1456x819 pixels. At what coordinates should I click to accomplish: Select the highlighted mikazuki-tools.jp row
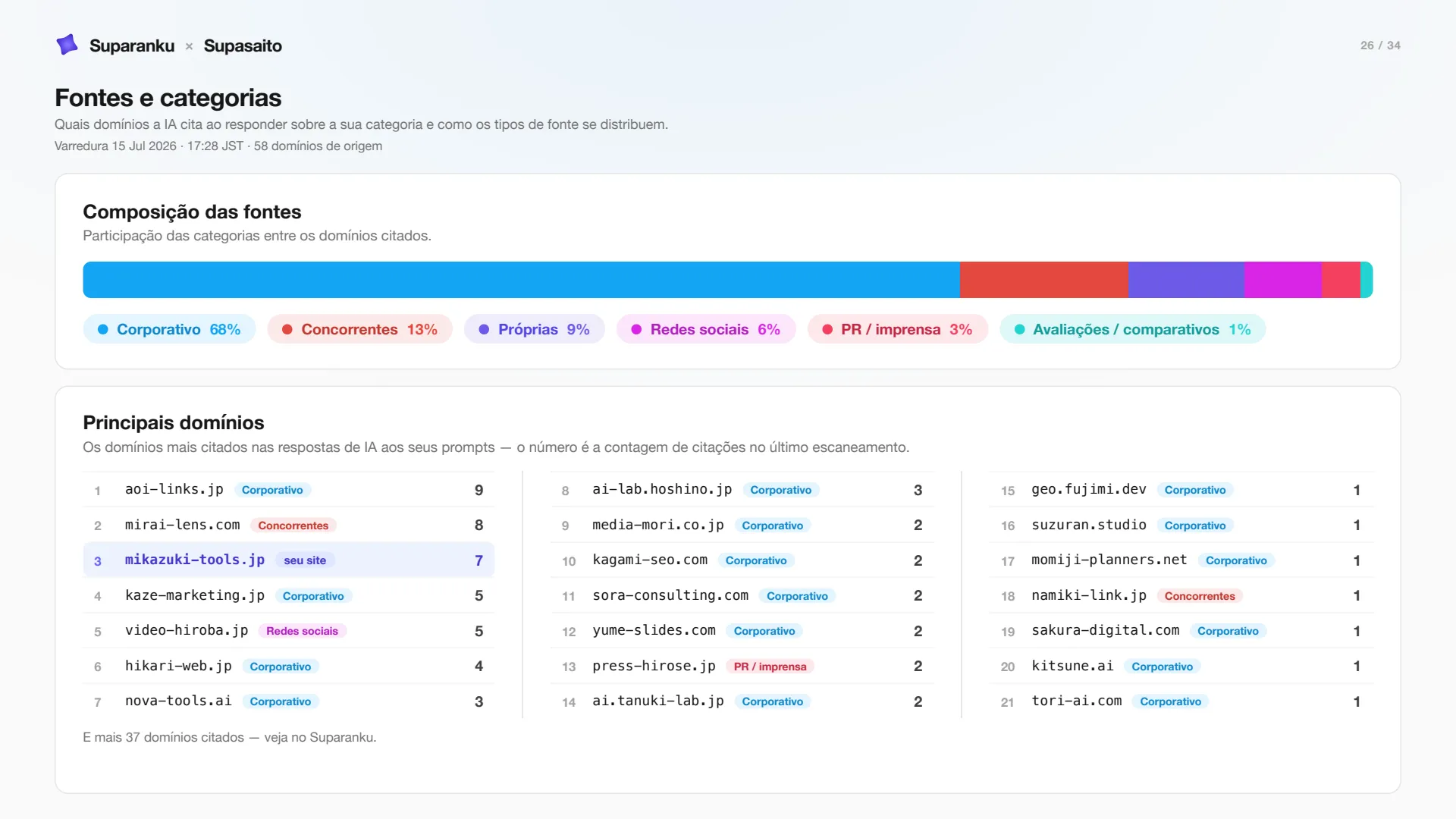tap(288, 560)
